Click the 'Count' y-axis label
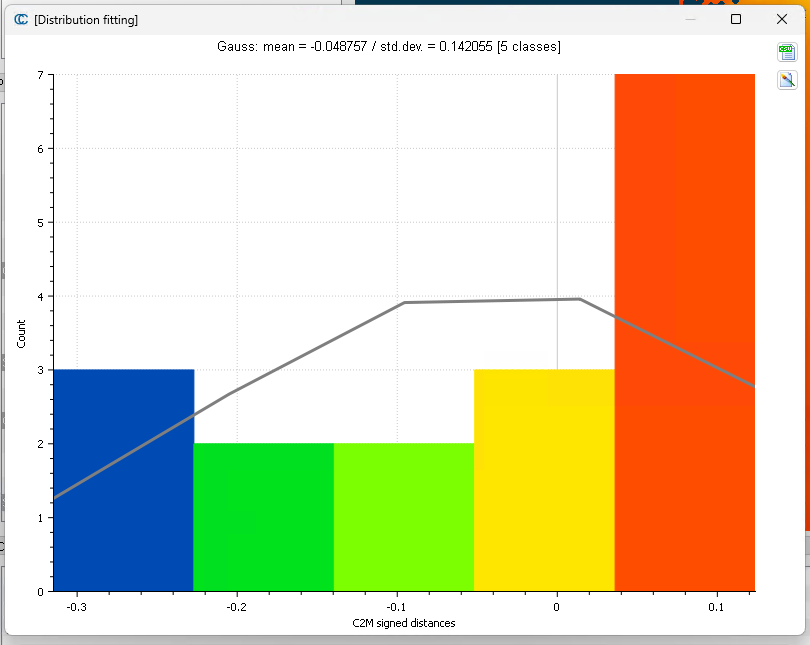810x645 pixels. point(21,334)
